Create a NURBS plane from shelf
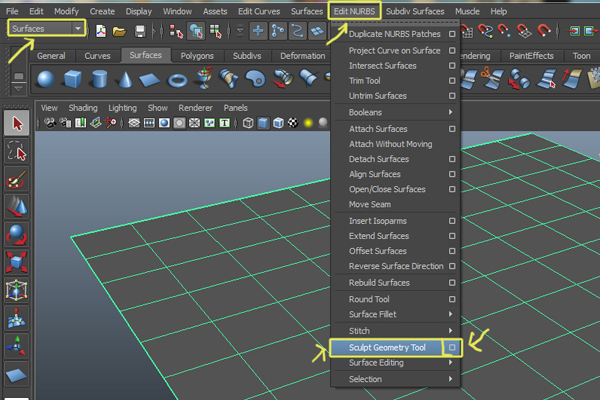This screenshot has width=600, height=400. pos(149,80)
